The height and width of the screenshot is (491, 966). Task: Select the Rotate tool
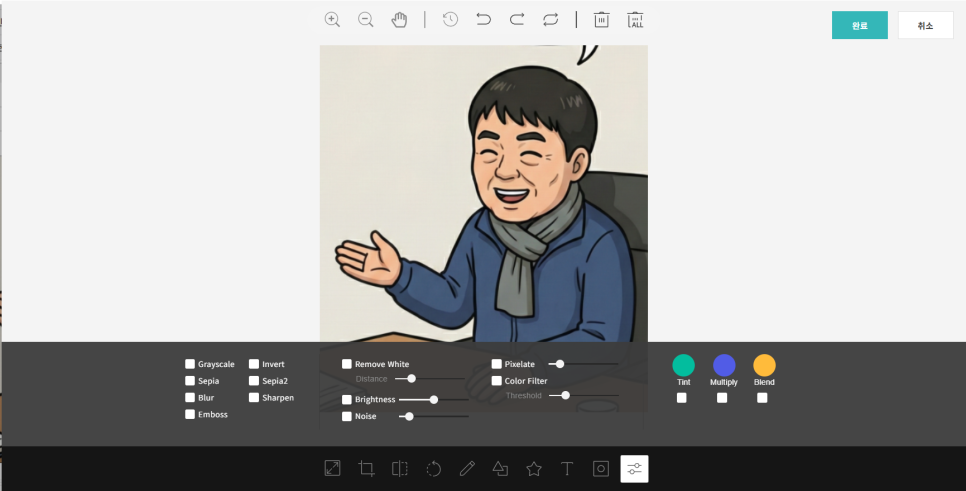433,468
